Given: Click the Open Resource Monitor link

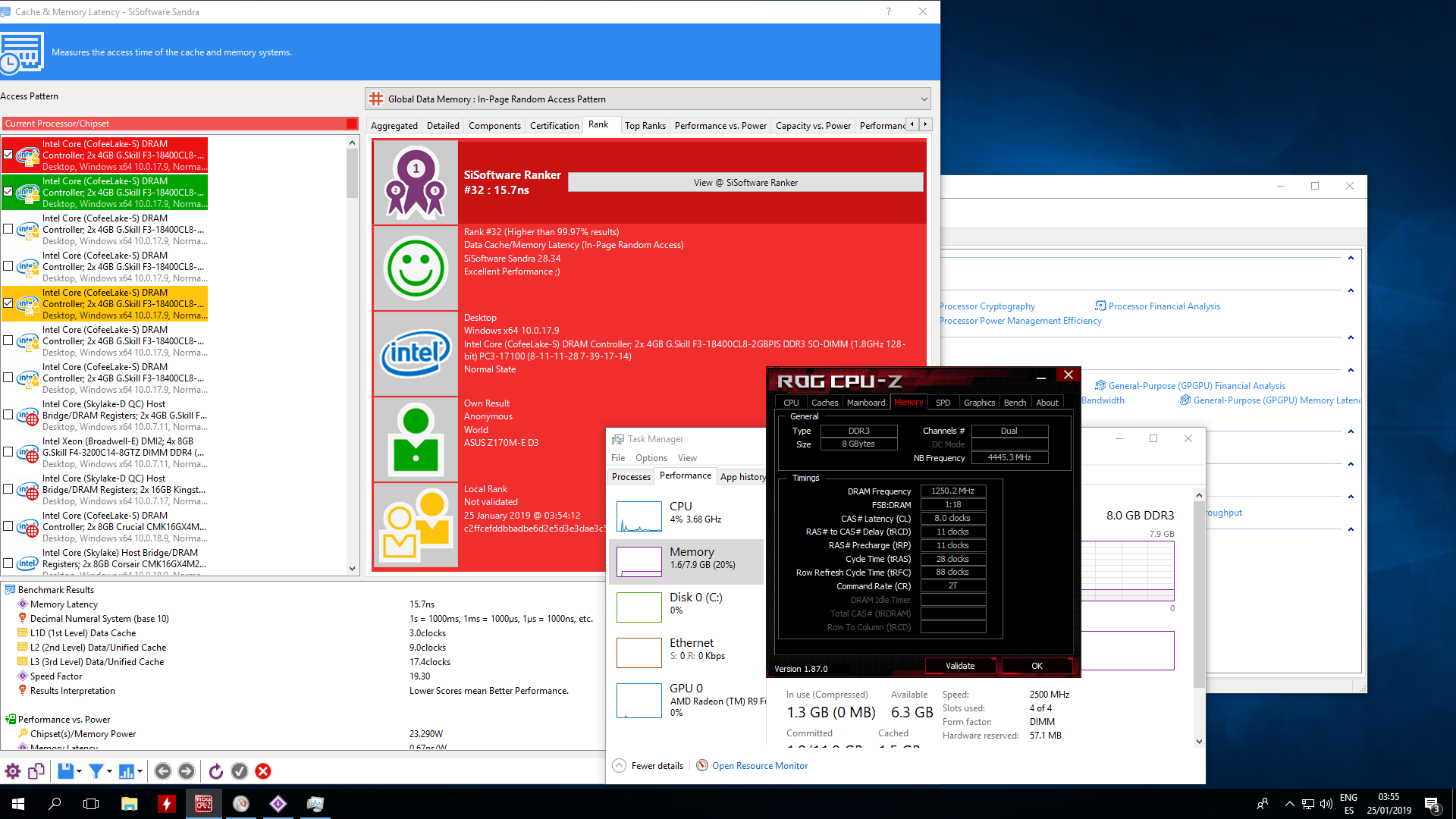Looking at the screenshot, I should (759, 766).
